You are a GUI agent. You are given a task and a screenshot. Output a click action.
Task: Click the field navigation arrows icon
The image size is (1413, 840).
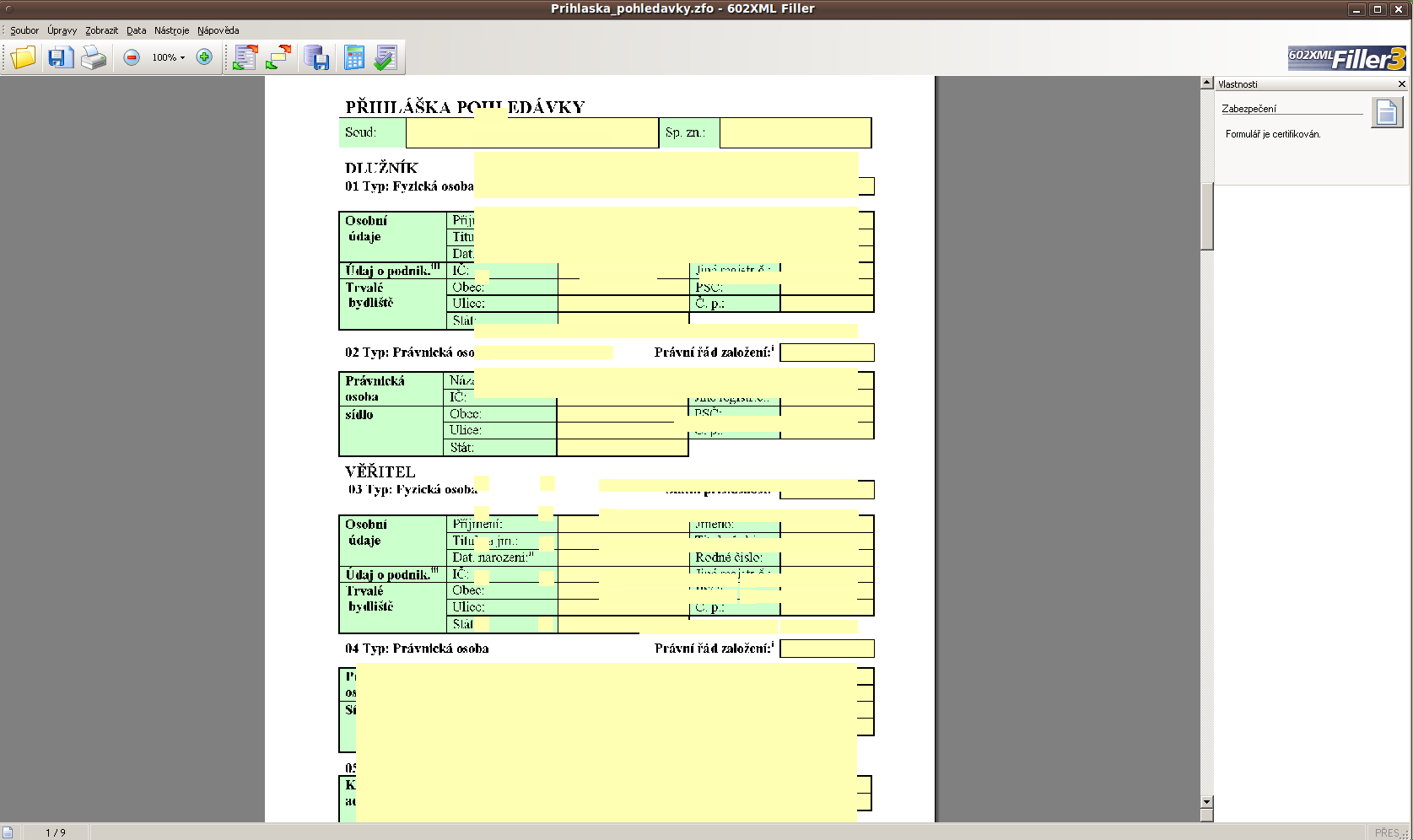(x=278, y=57)
